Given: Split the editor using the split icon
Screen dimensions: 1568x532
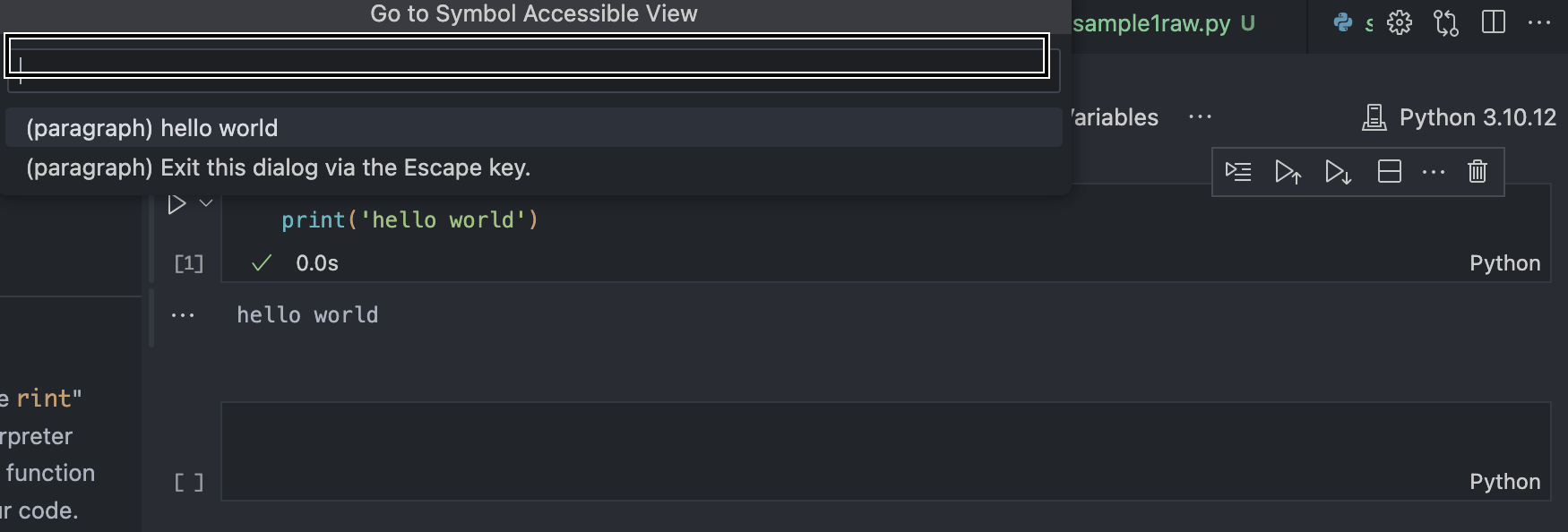Looking at the screenshot, I should point(1494,22).
